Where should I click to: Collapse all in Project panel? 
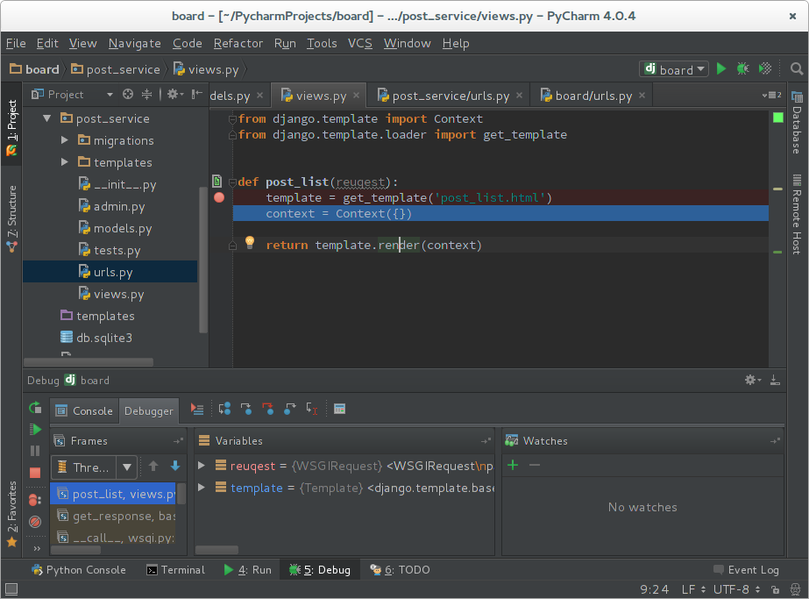click(x=147, y=94)
